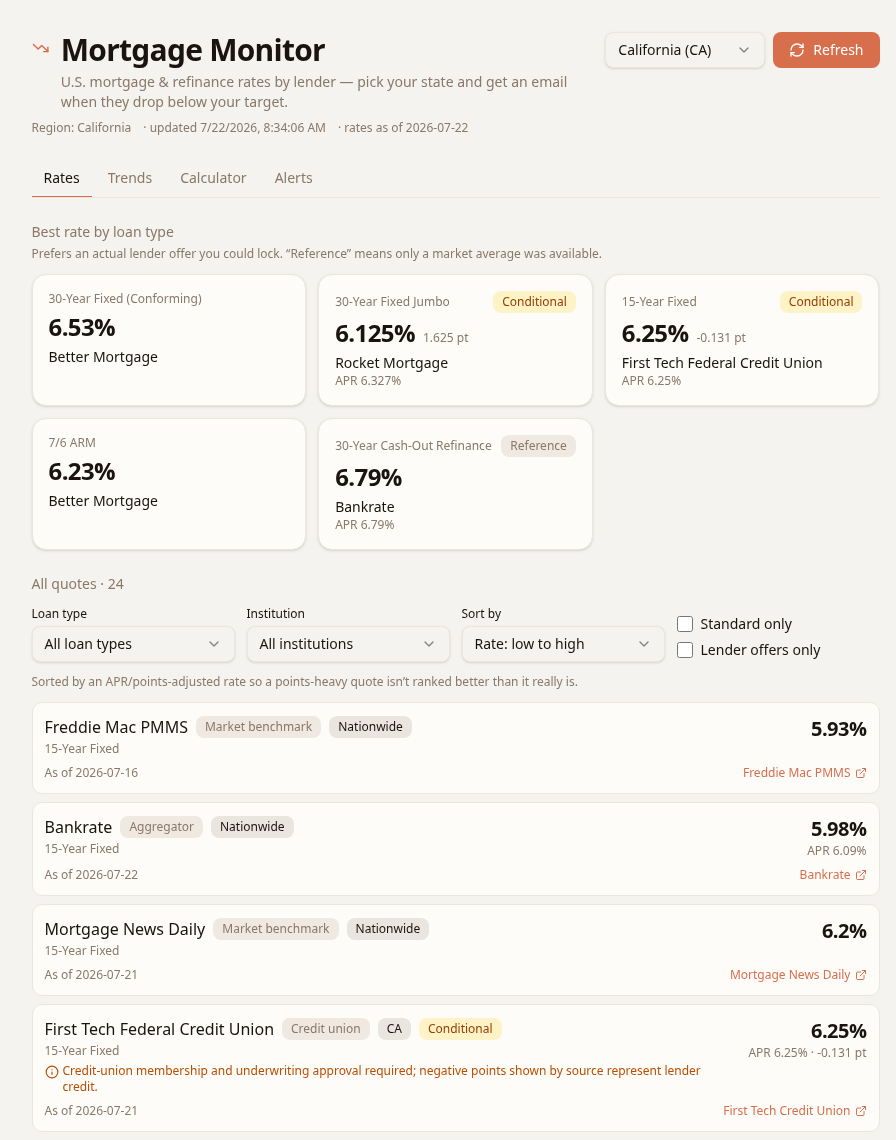Click the 1.625 pt value on Jumbo card
Viewport: 896px width, 1140px height.
[x=446, y=338]
